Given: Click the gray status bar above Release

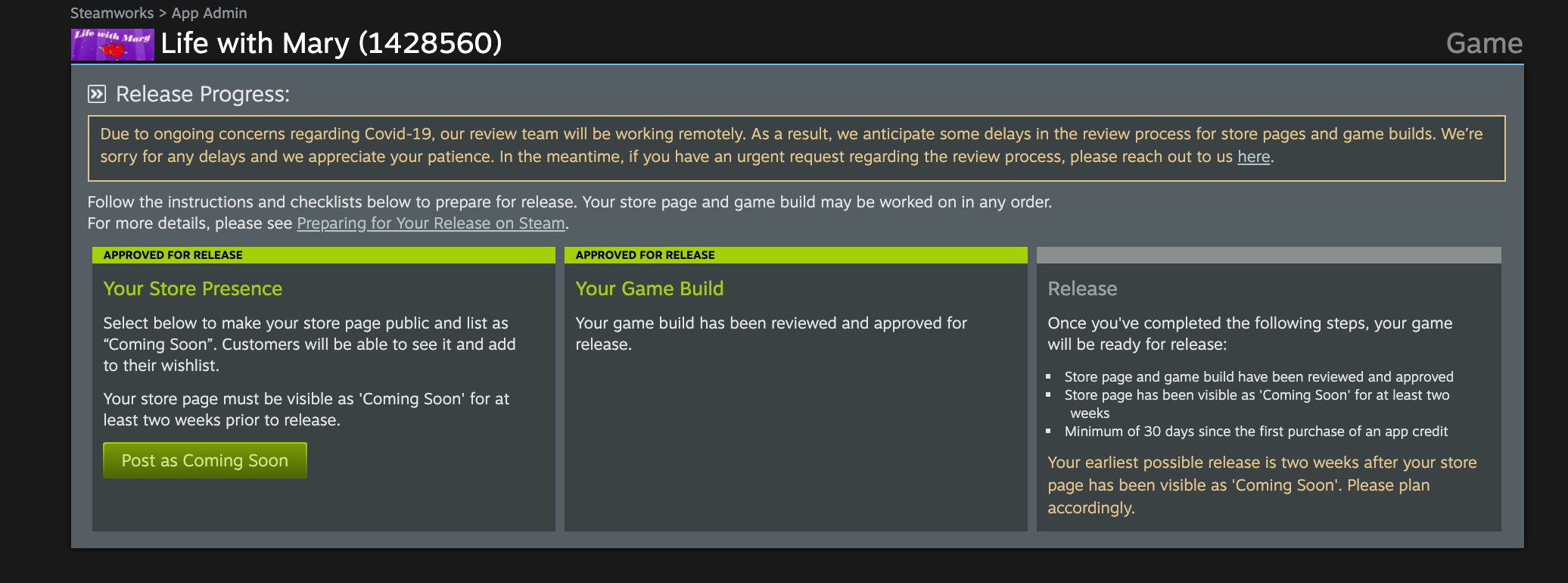Looking at the screenshot, I should tap(1269, 255).
